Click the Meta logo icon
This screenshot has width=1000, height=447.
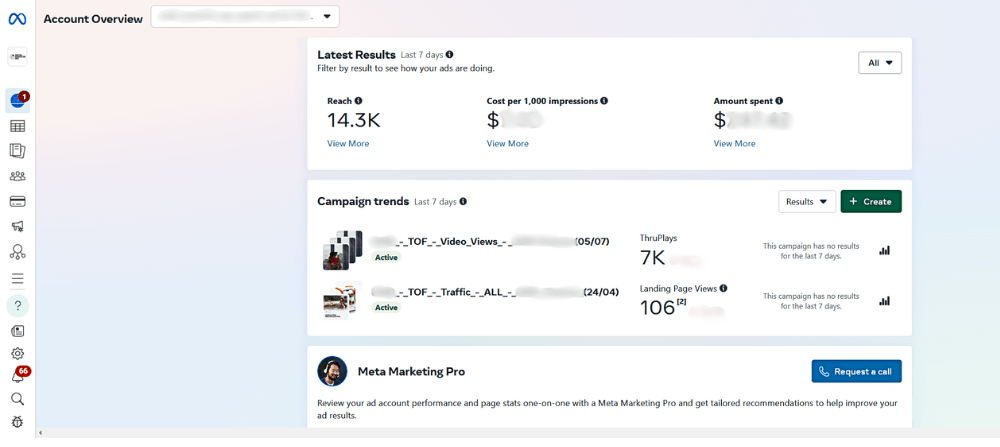[17, 19]
